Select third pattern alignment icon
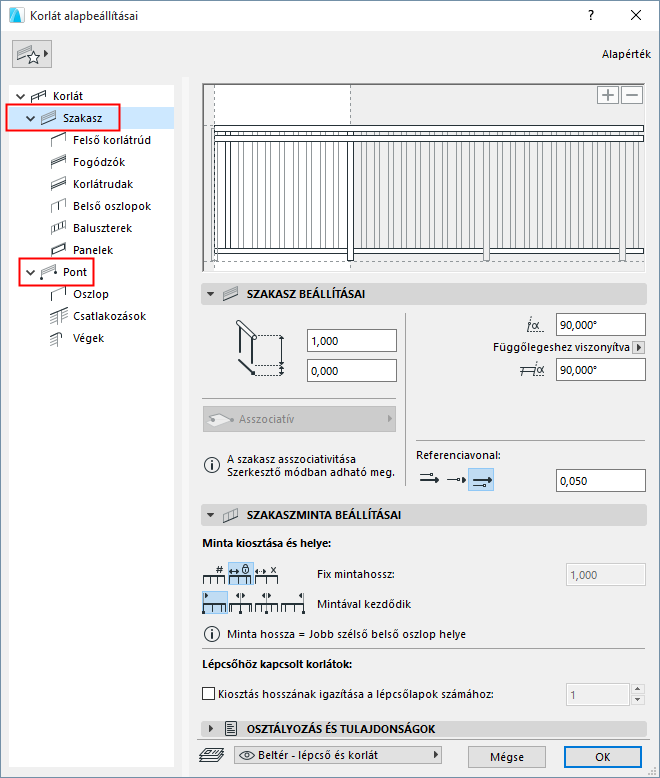The height and width of the screenshot is (778, 660). [x=266, y=602]
